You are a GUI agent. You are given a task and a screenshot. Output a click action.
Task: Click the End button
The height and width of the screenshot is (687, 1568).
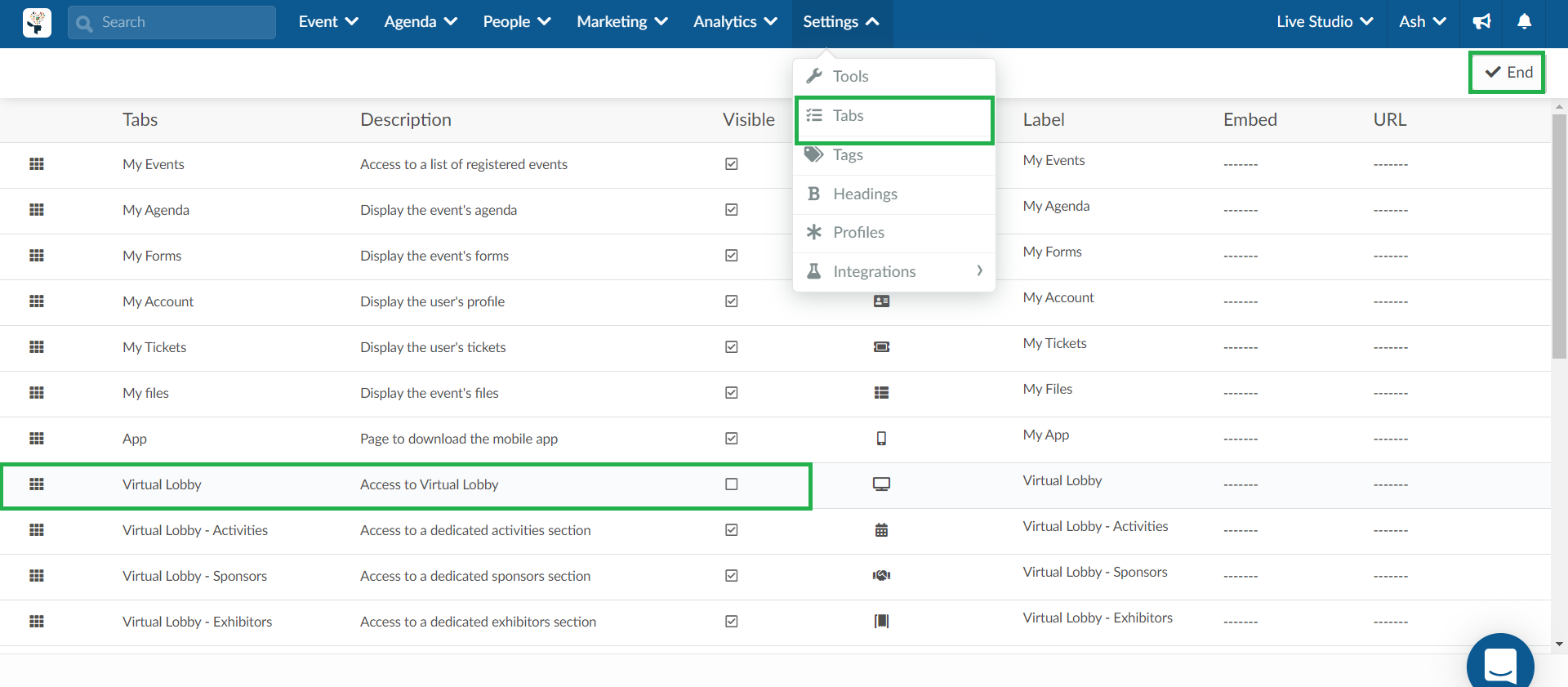click(x=1507, y=72)
